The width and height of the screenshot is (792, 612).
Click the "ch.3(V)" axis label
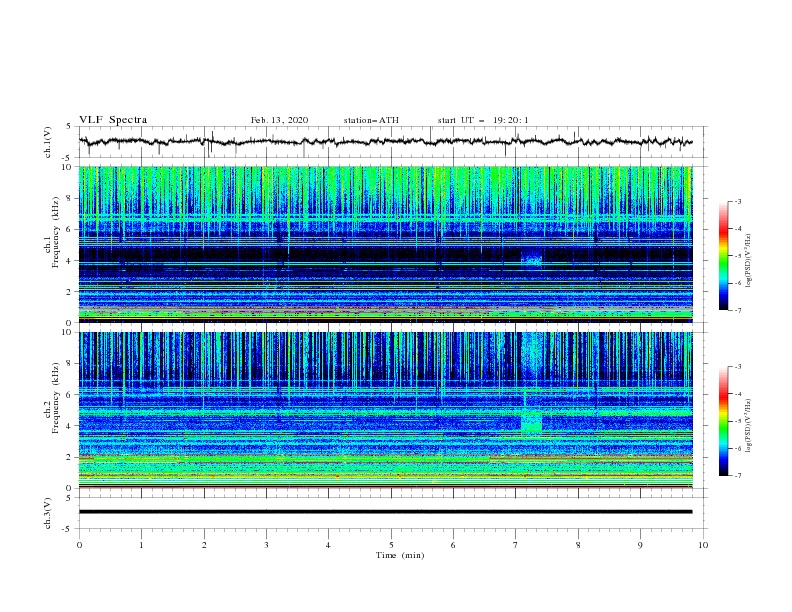[48, 514]
